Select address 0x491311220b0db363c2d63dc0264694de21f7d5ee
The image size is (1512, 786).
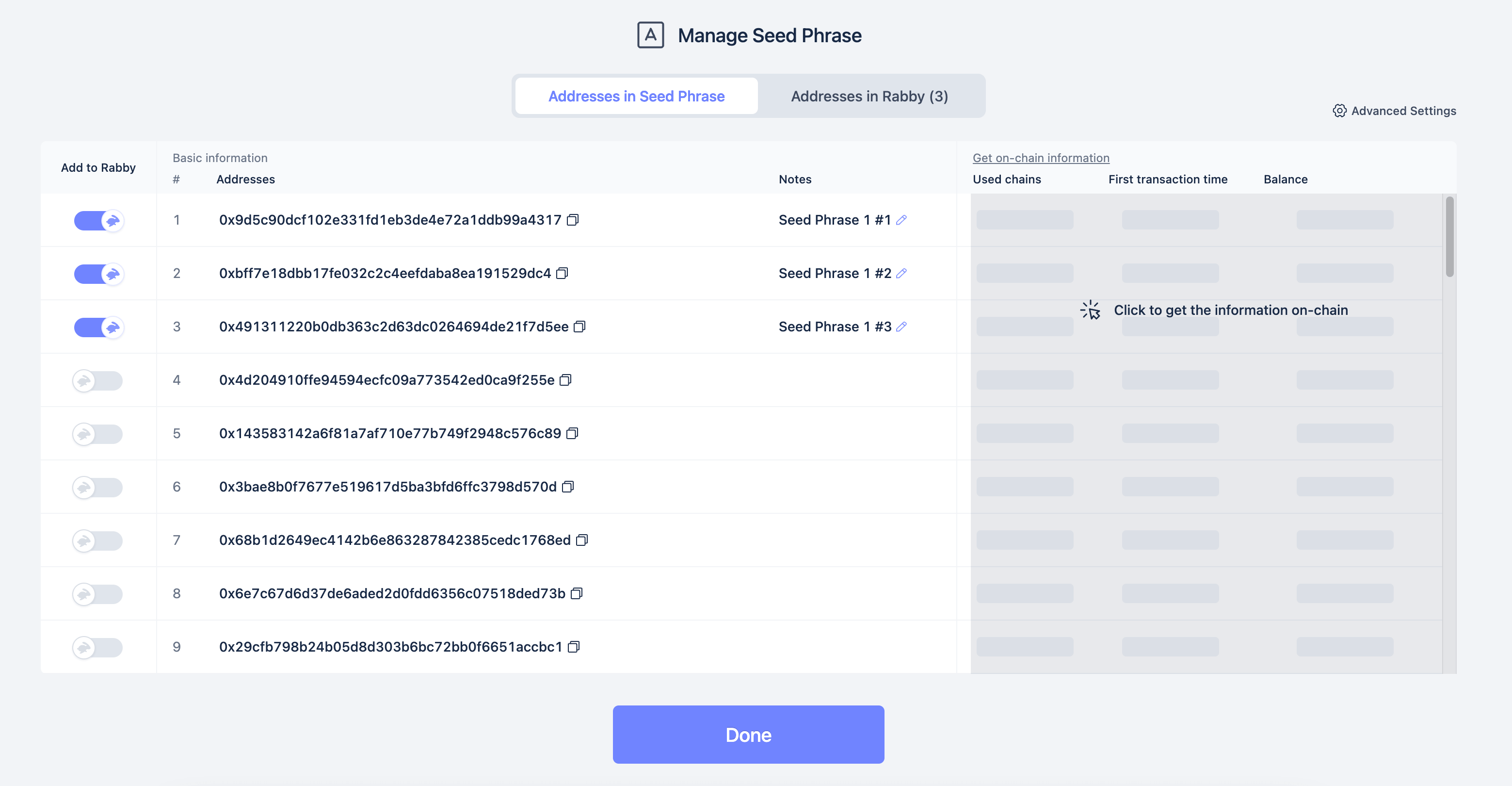394,327
